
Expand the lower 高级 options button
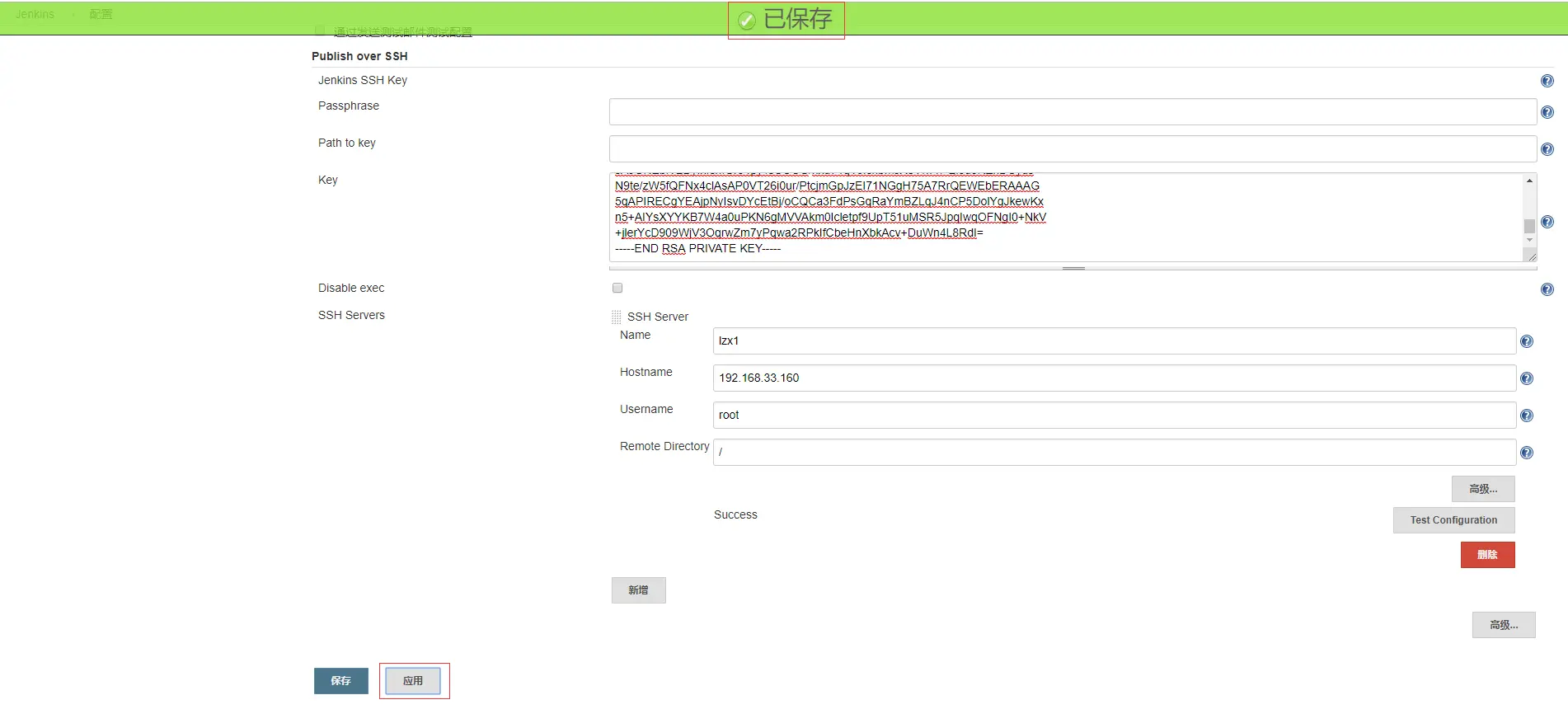[x=1504, y=625]
